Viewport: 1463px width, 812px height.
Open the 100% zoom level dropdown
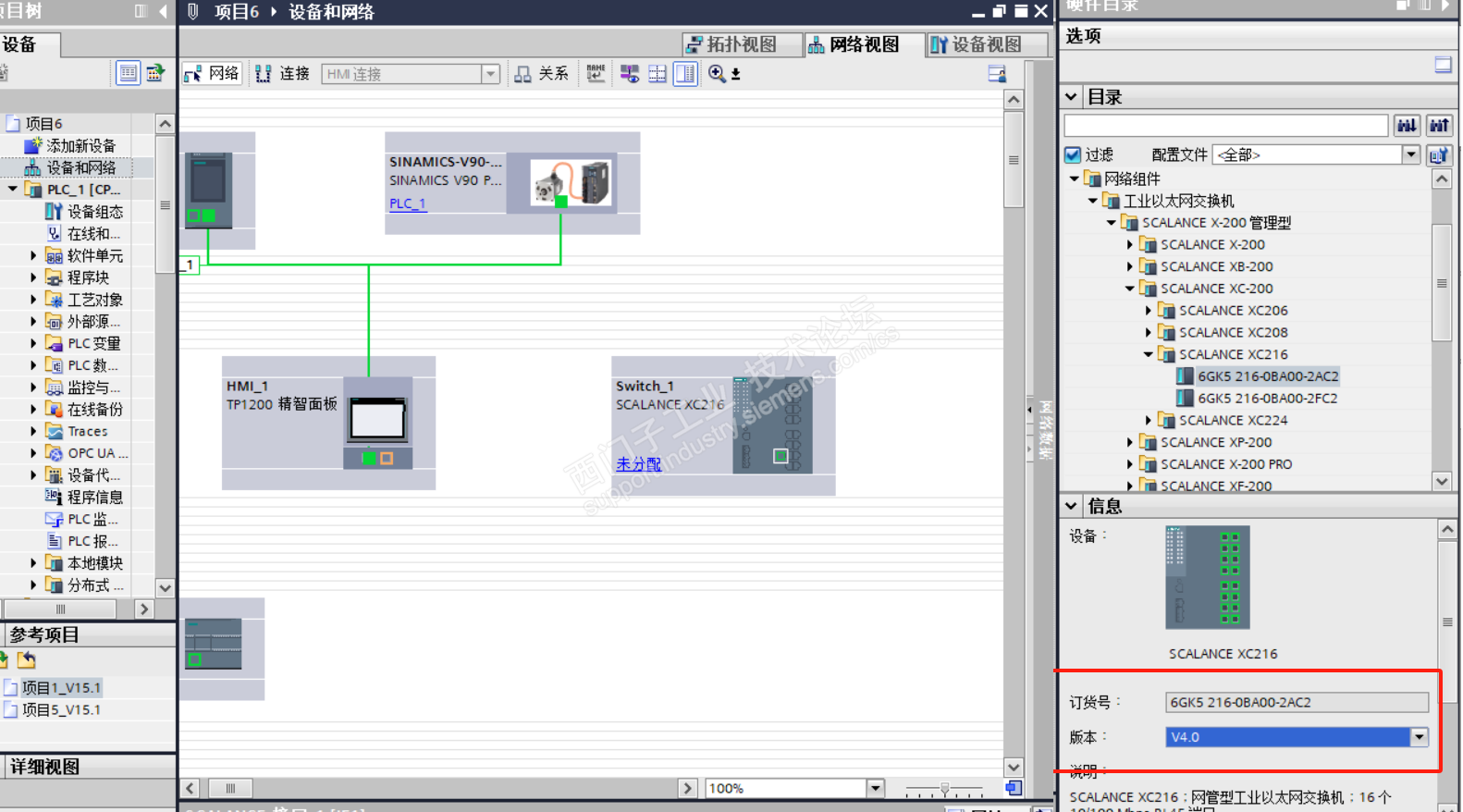pyautogui.click(x=875, y=788)
